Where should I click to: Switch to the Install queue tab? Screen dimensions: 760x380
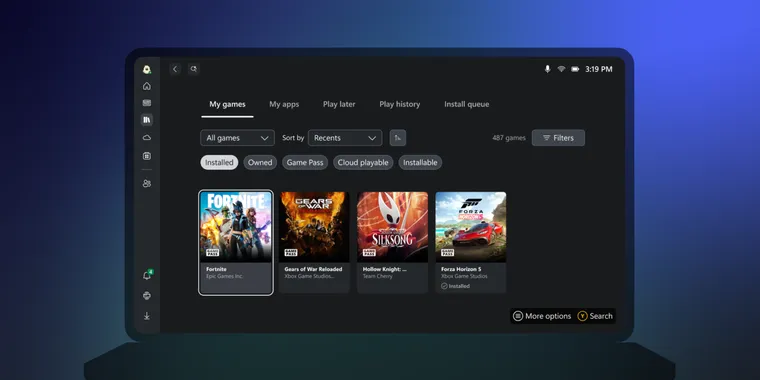467,104
